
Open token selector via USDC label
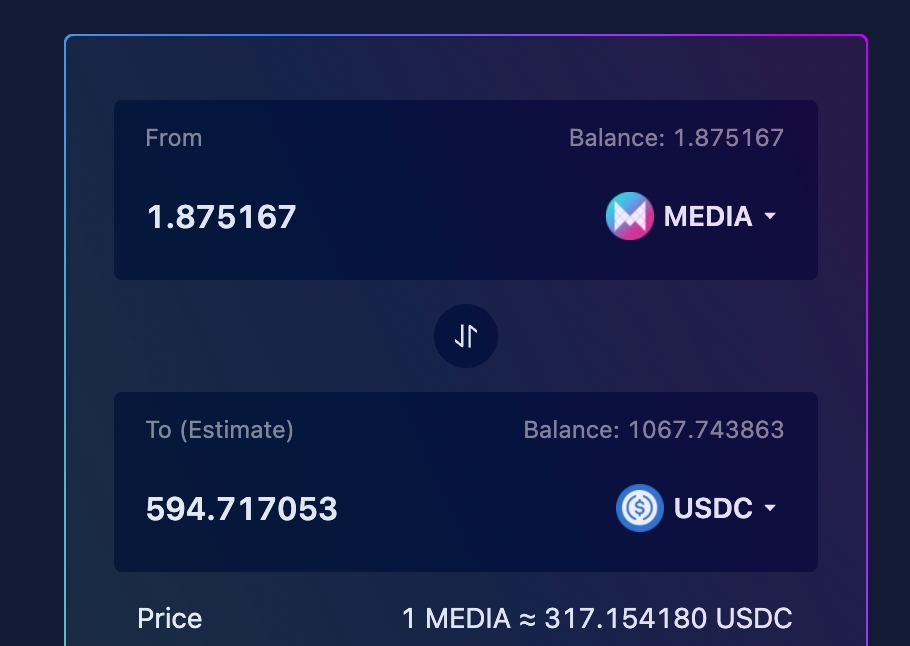(713, 508)
